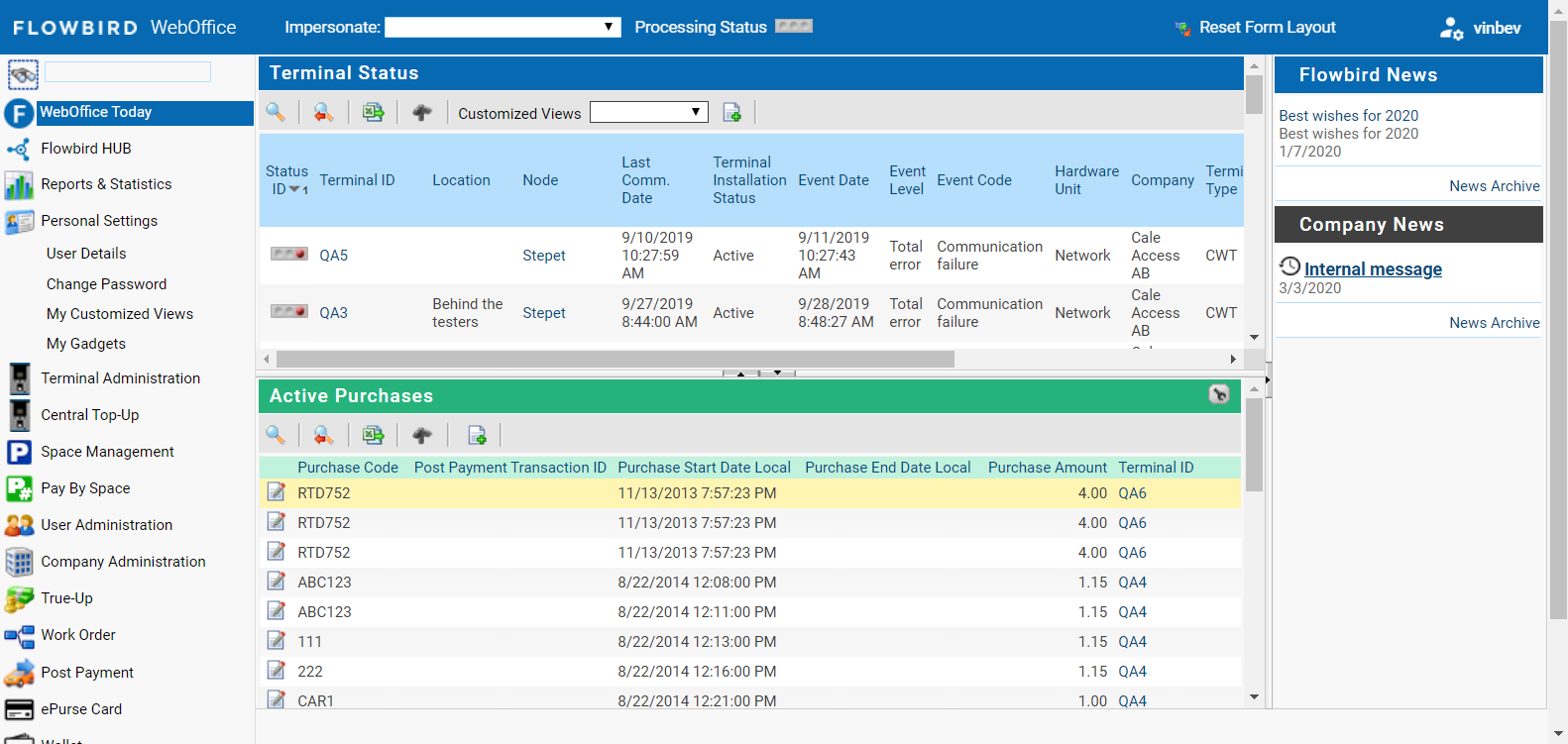Clear search filter in Active Purchases toolbar

323,434
